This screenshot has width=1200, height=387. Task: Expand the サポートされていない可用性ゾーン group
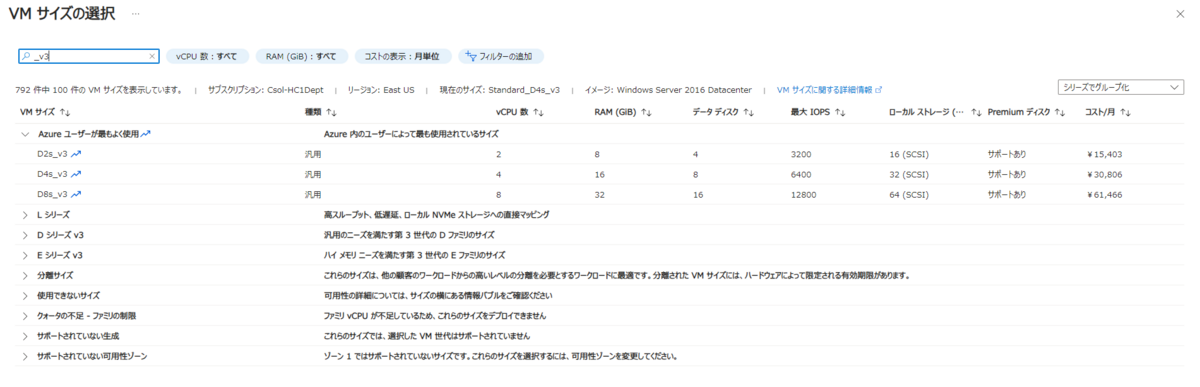pos(25,356)
